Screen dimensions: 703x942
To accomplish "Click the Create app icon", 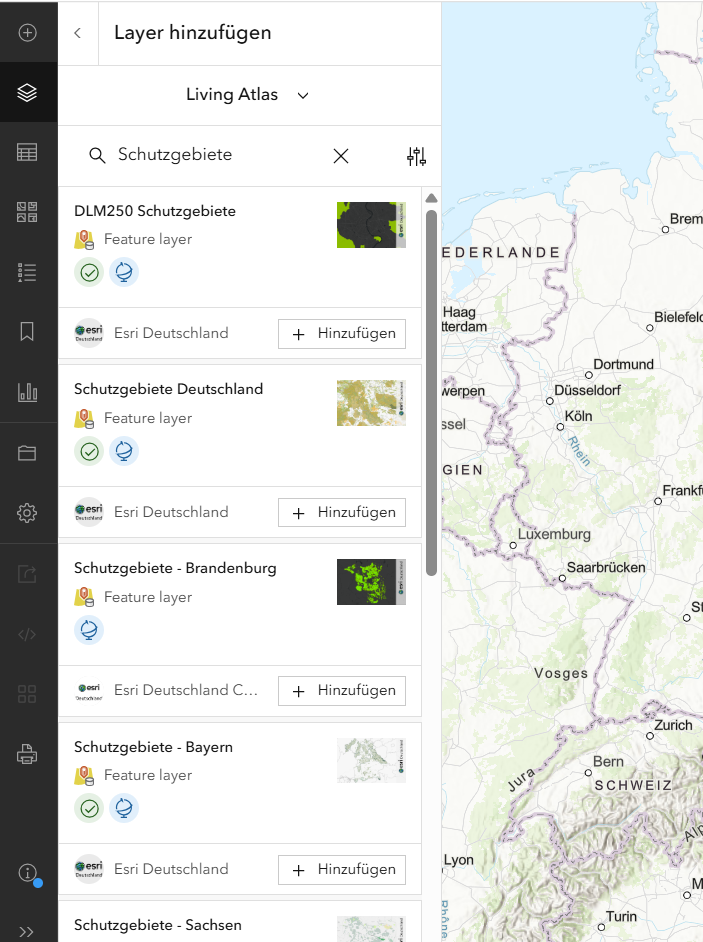I will pyautogui.click(x=28, y=694).
